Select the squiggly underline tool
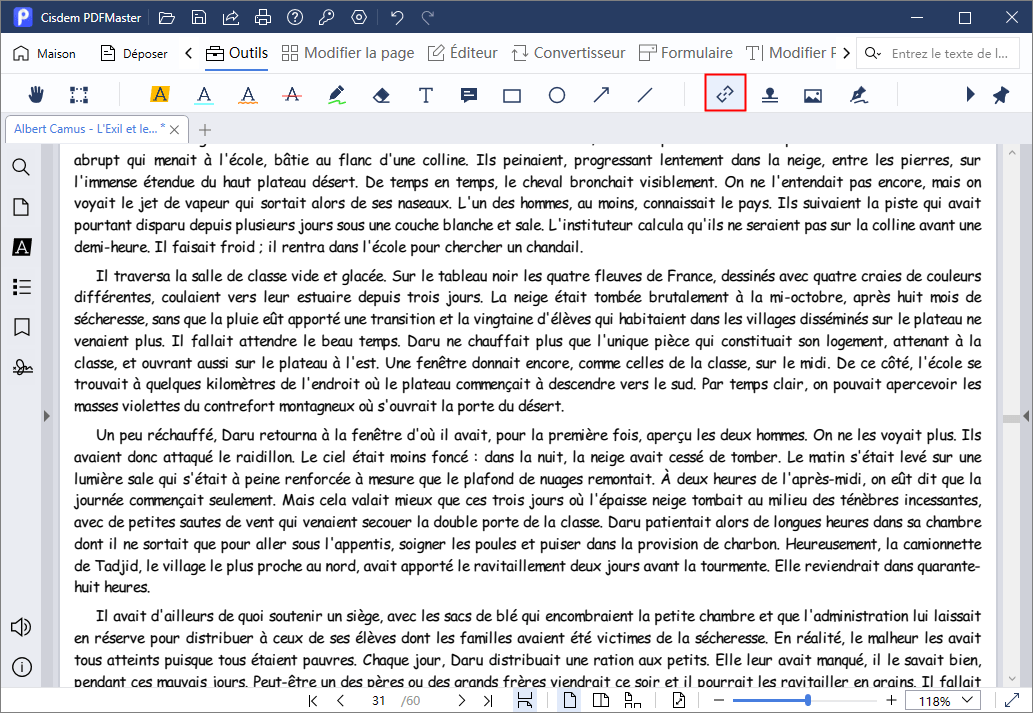This screenshot has height=713, width=1033. tap(248, 95)
